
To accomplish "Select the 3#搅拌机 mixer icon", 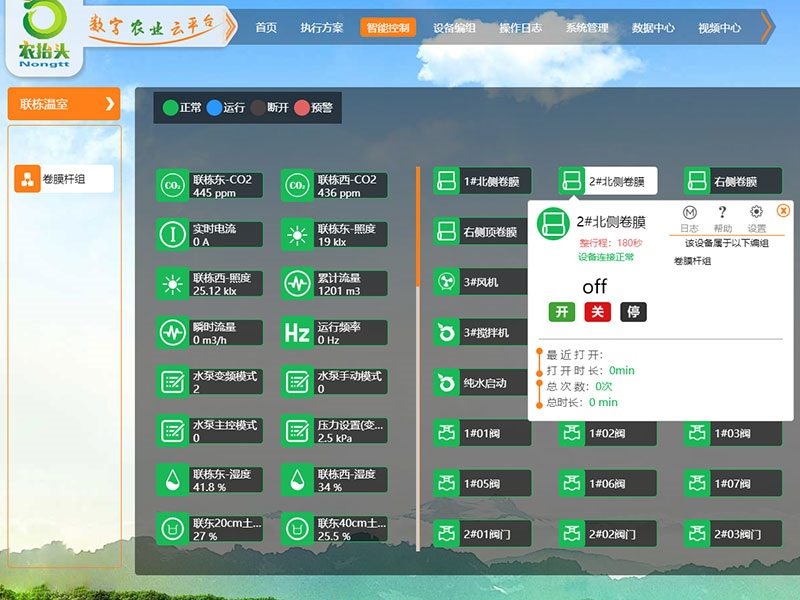I will 446,332.
